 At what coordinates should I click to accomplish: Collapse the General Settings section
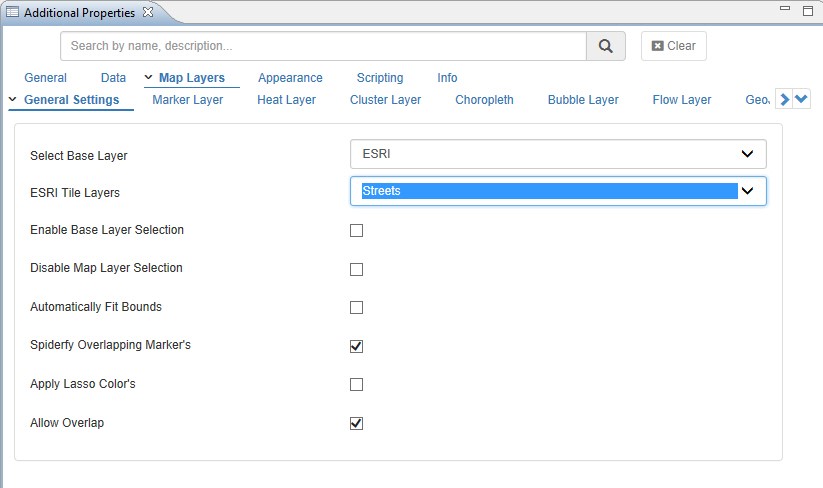(12, 99)
